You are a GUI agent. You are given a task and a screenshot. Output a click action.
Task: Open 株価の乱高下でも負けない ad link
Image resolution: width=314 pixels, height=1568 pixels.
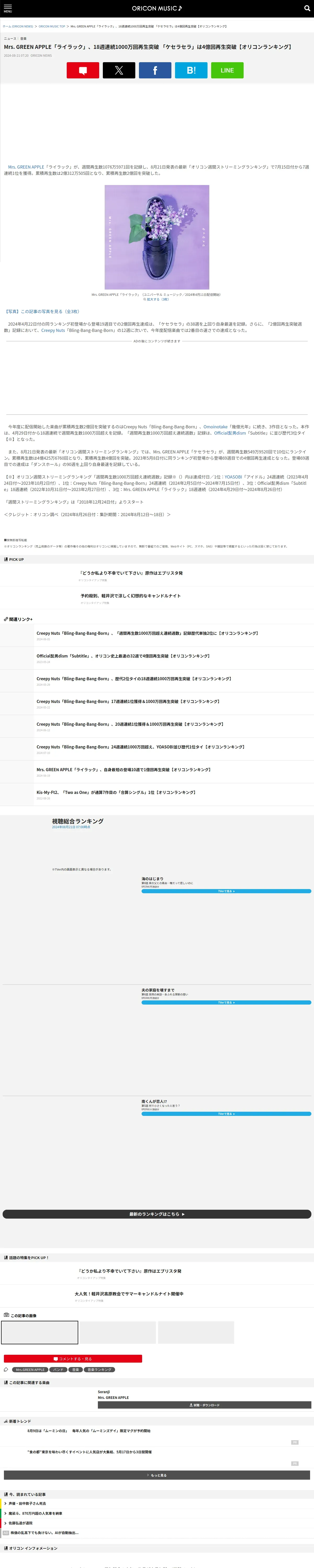[44, 1533]
